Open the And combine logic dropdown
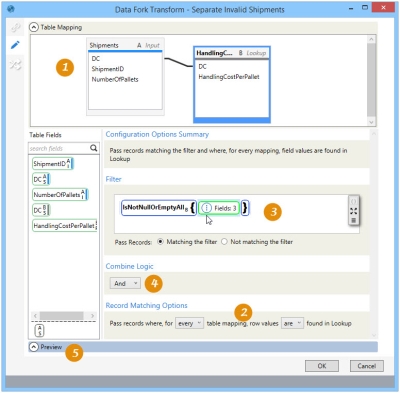 (x=125, y=283)
